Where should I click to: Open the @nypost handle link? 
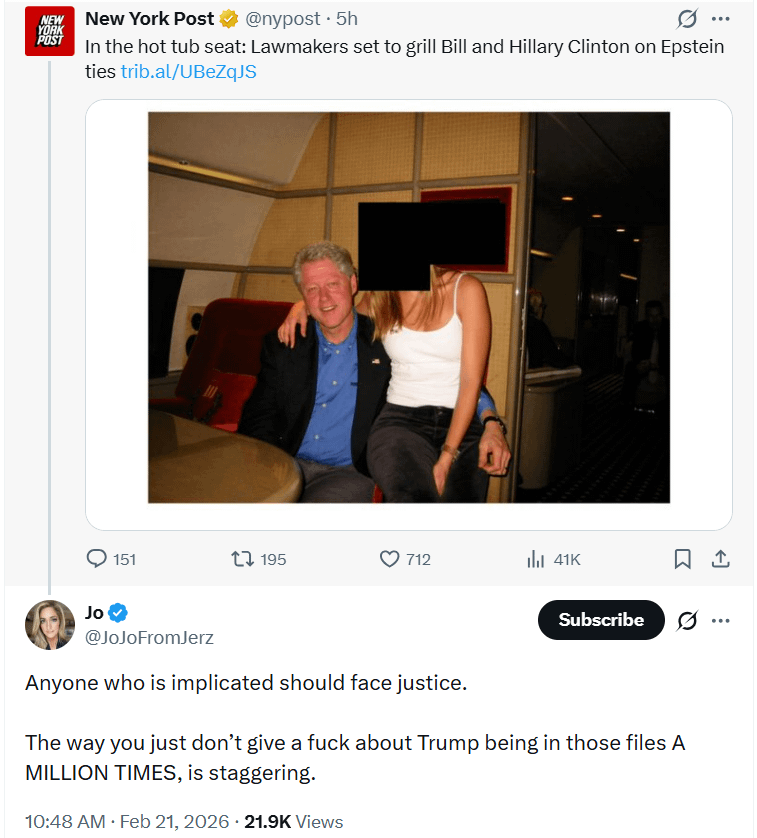click(284, 19)
